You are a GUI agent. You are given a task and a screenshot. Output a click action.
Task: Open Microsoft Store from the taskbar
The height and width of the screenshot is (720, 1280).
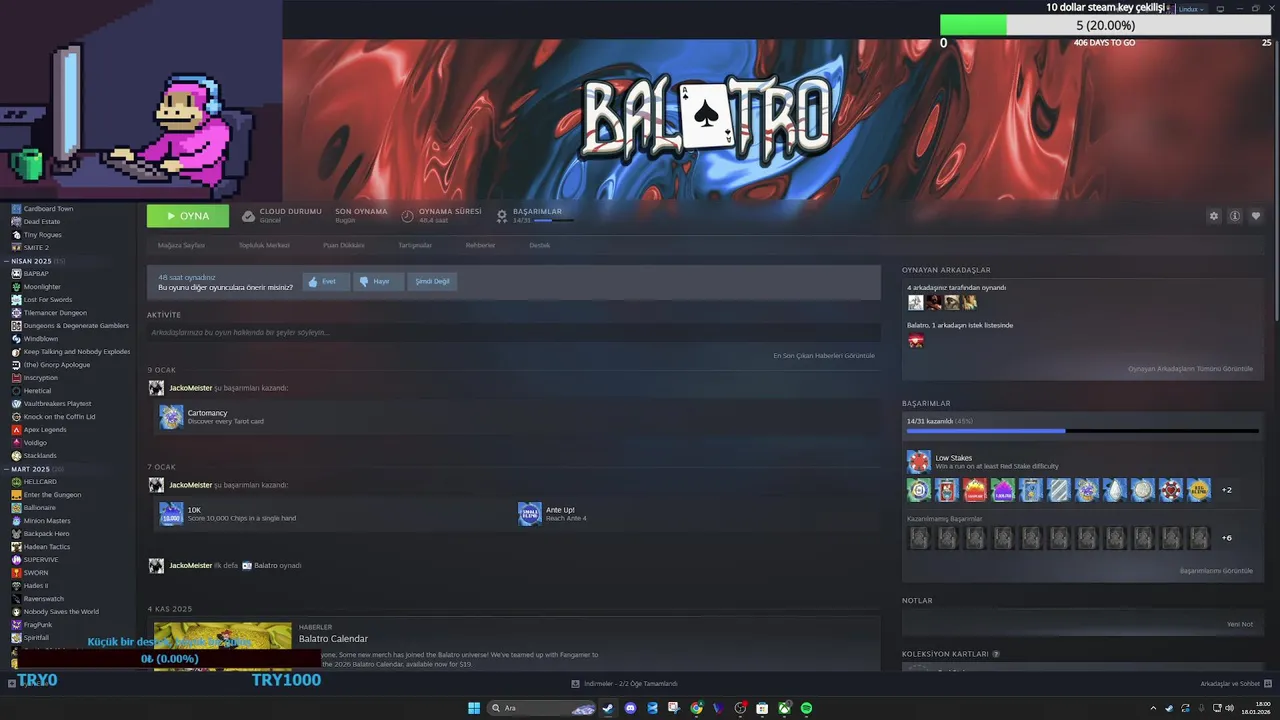762,708
